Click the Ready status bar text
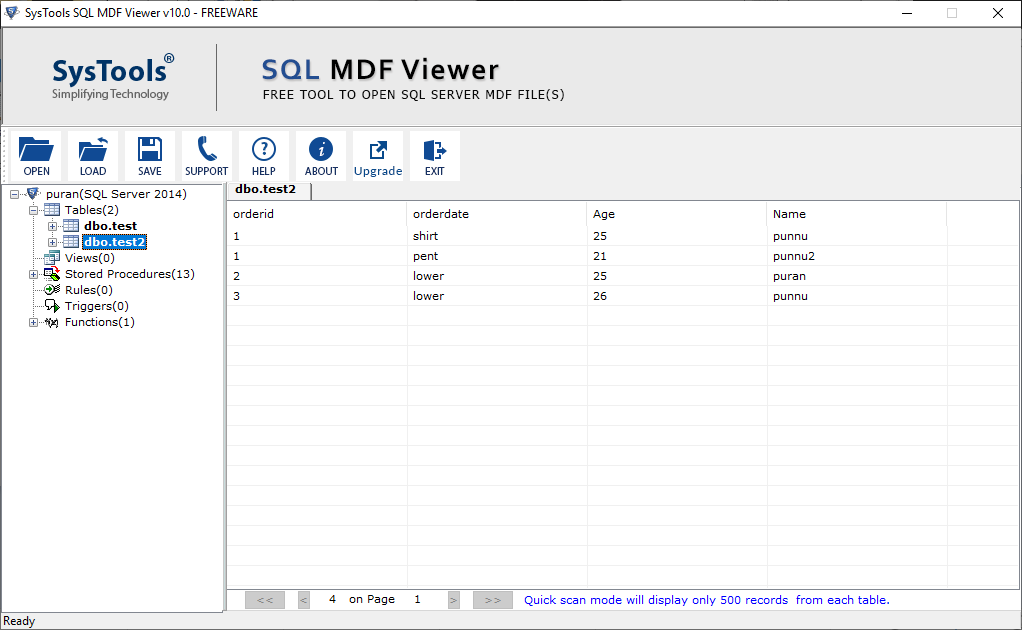 [x=19, y=621]
